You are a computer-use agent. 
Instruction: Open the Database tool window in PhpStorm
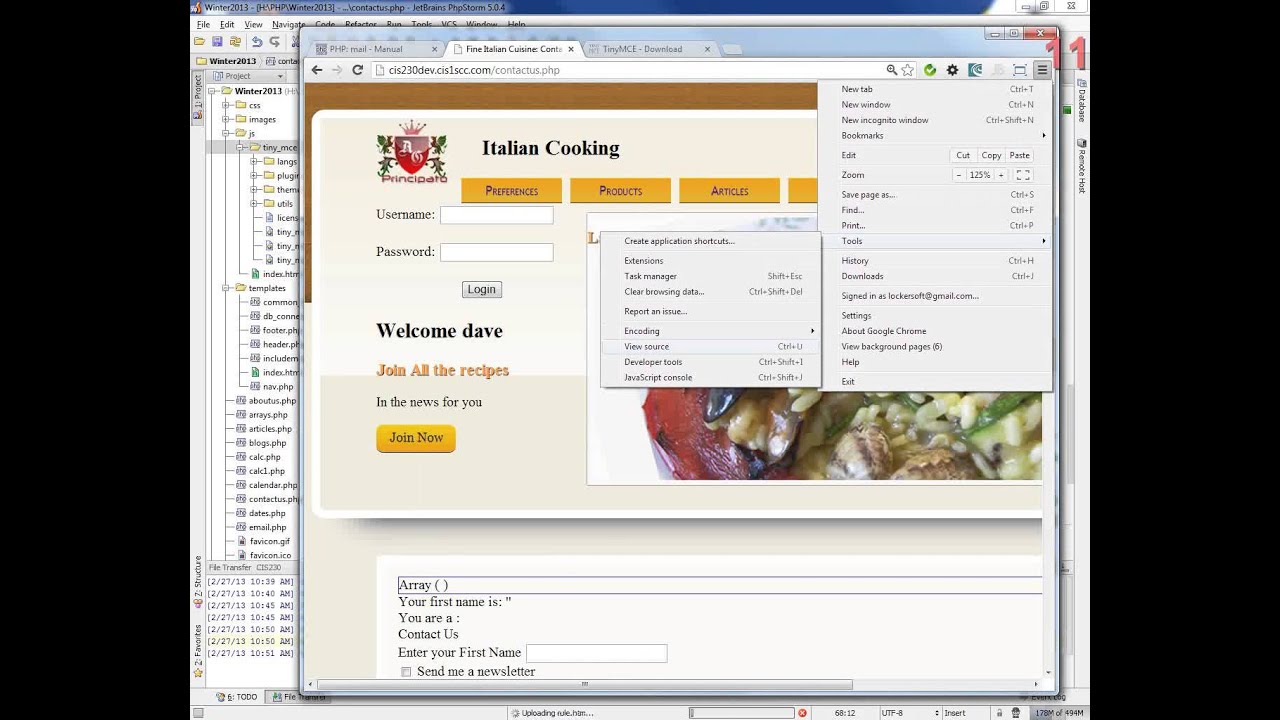(1082, 100)
